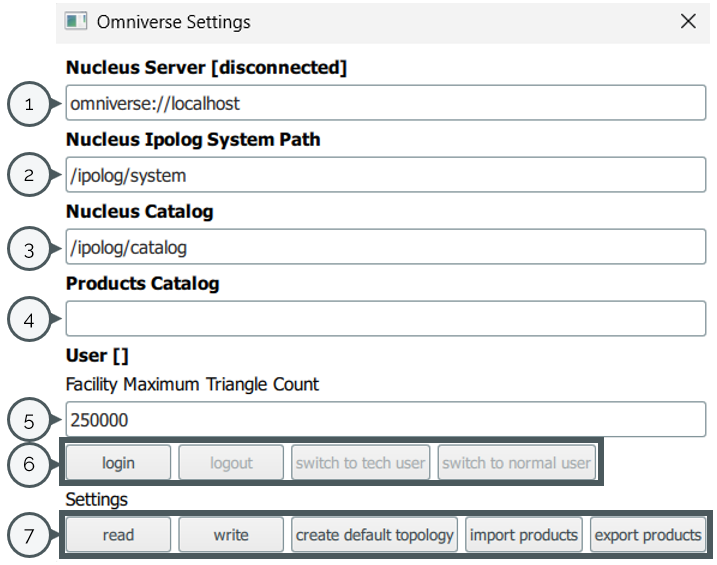Click the 'Facility Maximum Triangle Count' label
The image size is (717, 565).
tap(192, 384)
